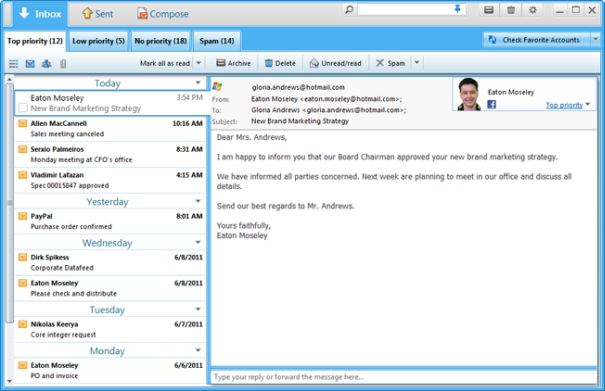Click the search input field
This screenshot has width=605, height=391.
pos(405,9)
